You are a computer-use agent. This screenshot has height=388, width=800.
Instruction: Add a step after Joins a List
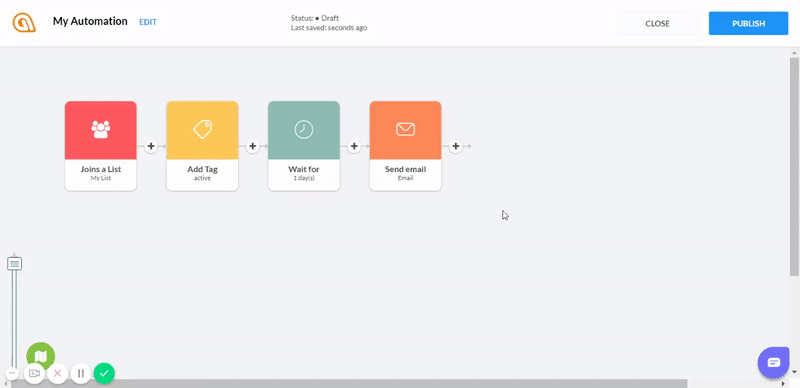pos(151,147)
